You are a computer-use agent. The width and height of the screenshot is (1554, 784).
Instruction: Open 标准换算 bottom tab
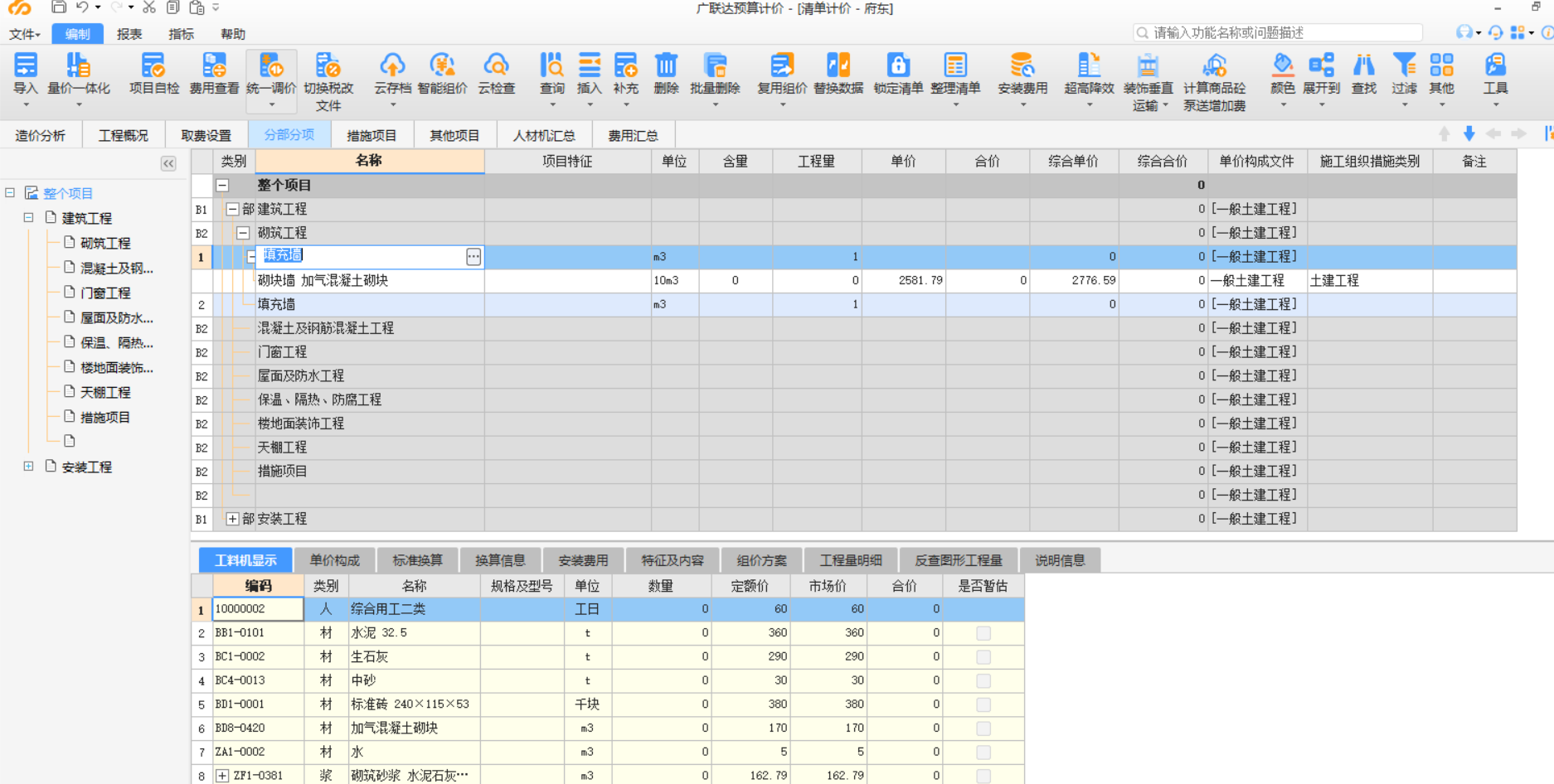click(417, 561)
